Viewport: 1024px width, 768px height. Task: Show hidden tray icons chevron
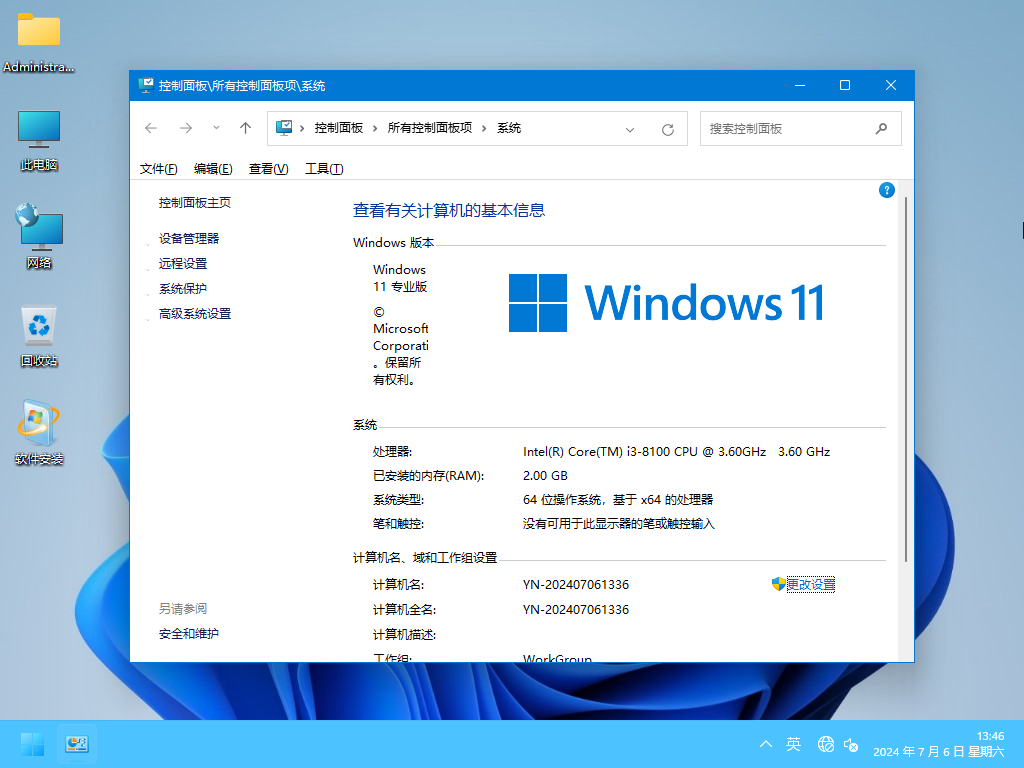click(x=766, y=744)
